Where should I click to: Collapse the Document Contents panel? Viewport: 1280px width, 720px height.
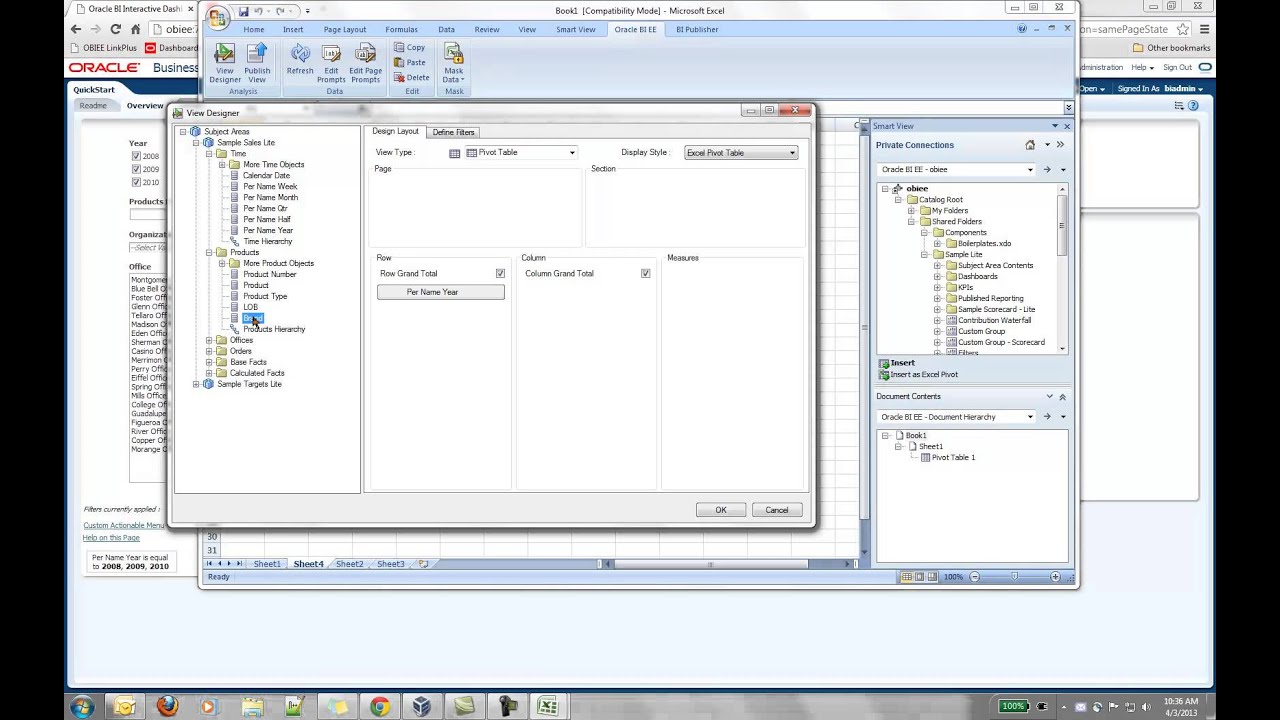tap(1062, 397)
